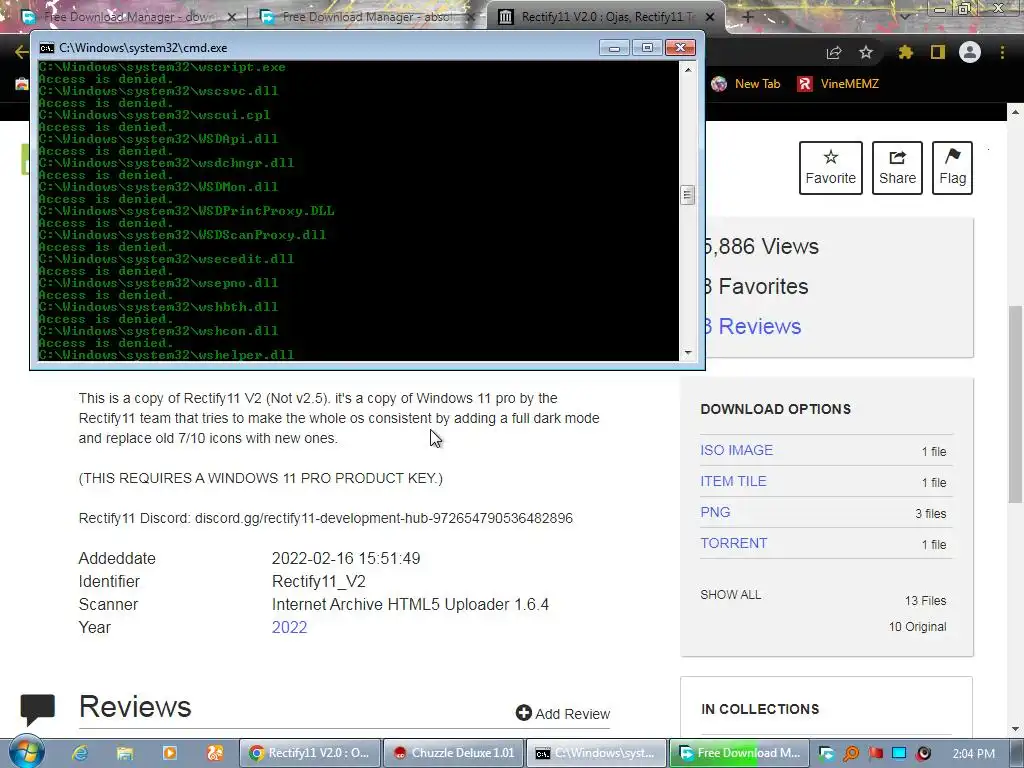Click the cmd window scroll-down arrow
The image size is (1024, 768).
(x=688, y=353)
